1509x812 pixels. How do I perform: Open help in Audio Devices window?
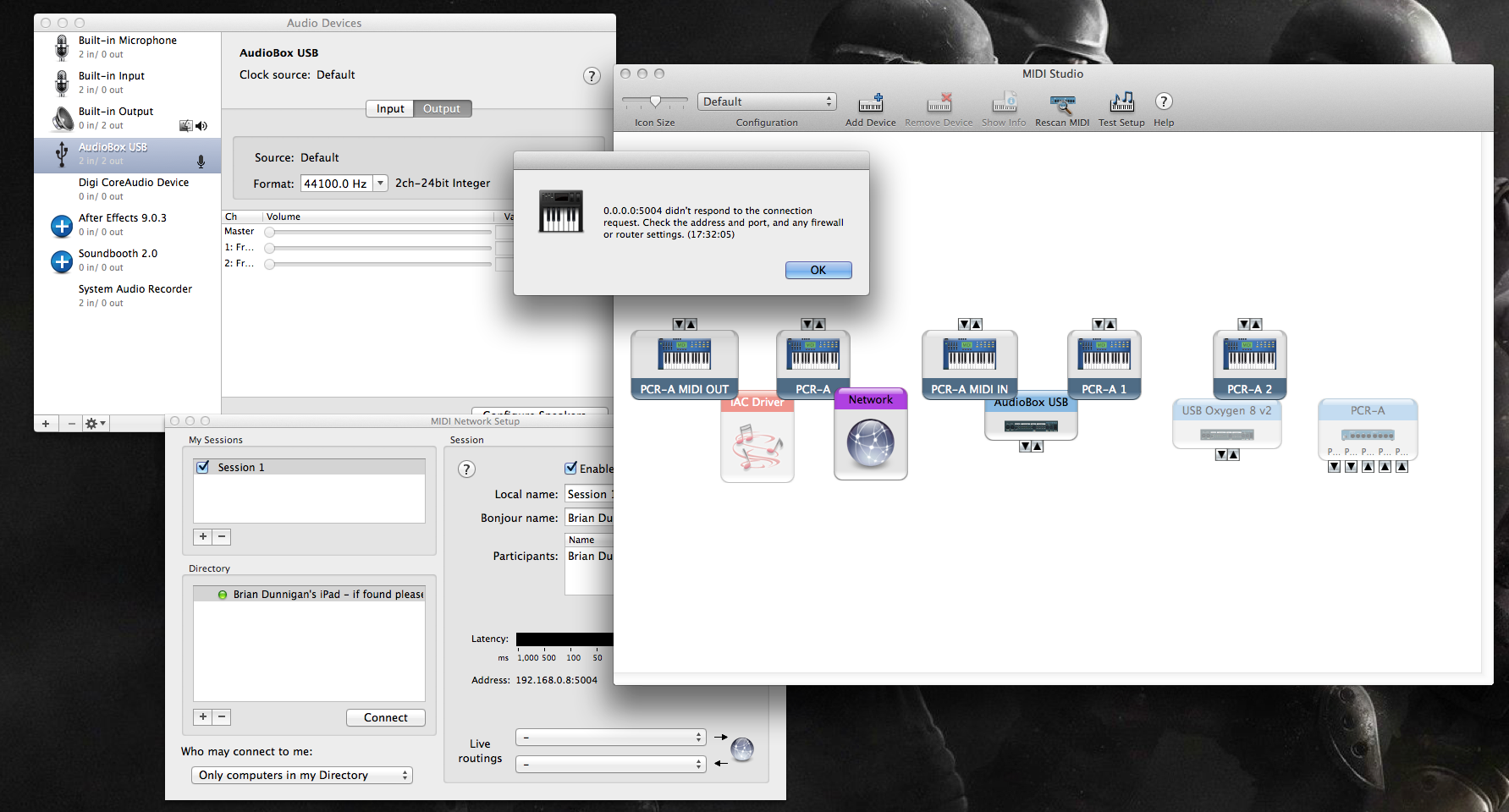592,76
